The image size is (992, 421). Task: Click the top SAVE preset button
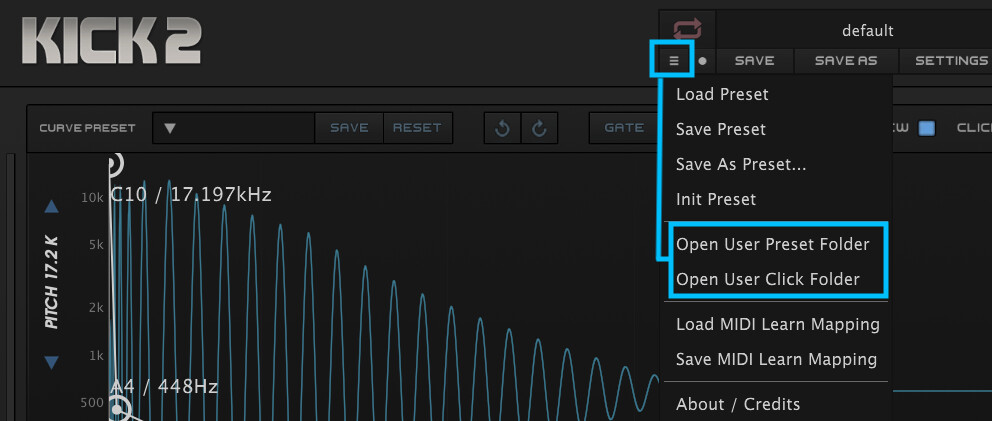(x=755, y=61)
